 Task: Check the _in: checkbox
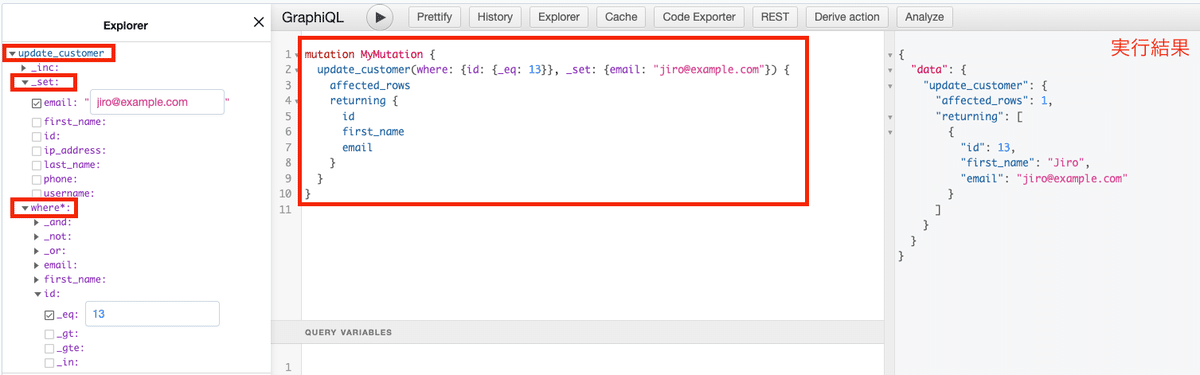coord(49,363)
